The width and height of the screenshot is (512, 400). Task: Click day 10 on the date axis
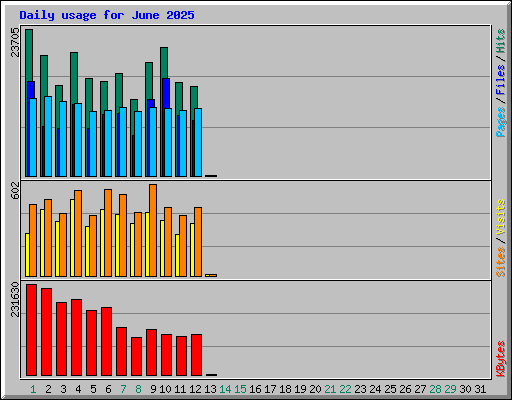pos(165,389)
